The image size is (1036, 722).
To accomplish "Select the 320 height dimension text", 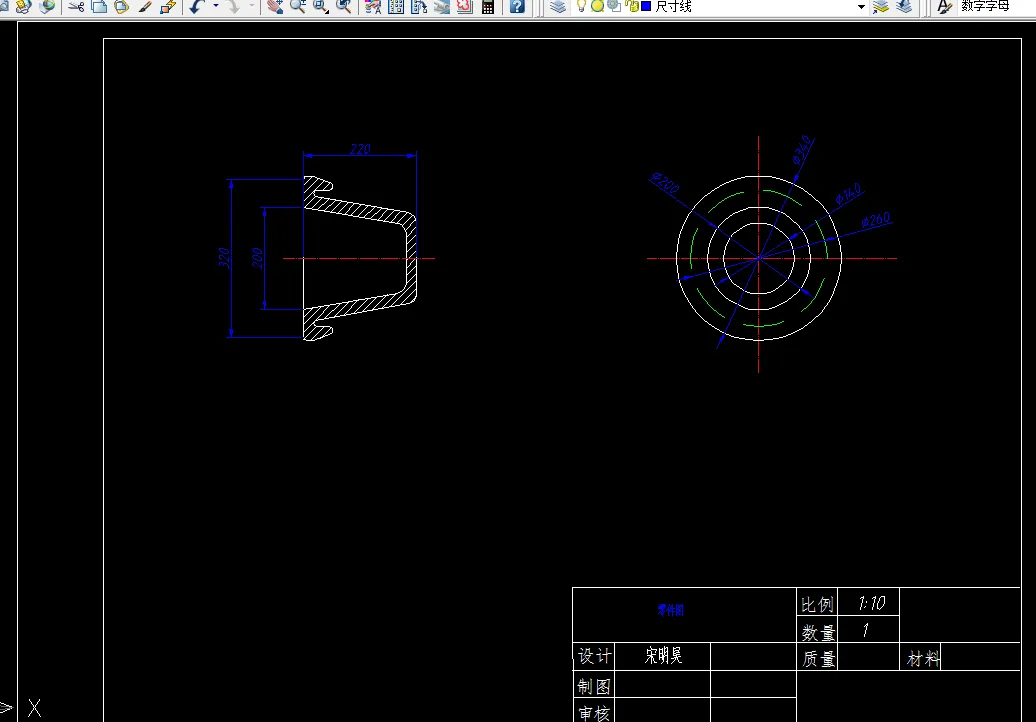I will 225,258.
